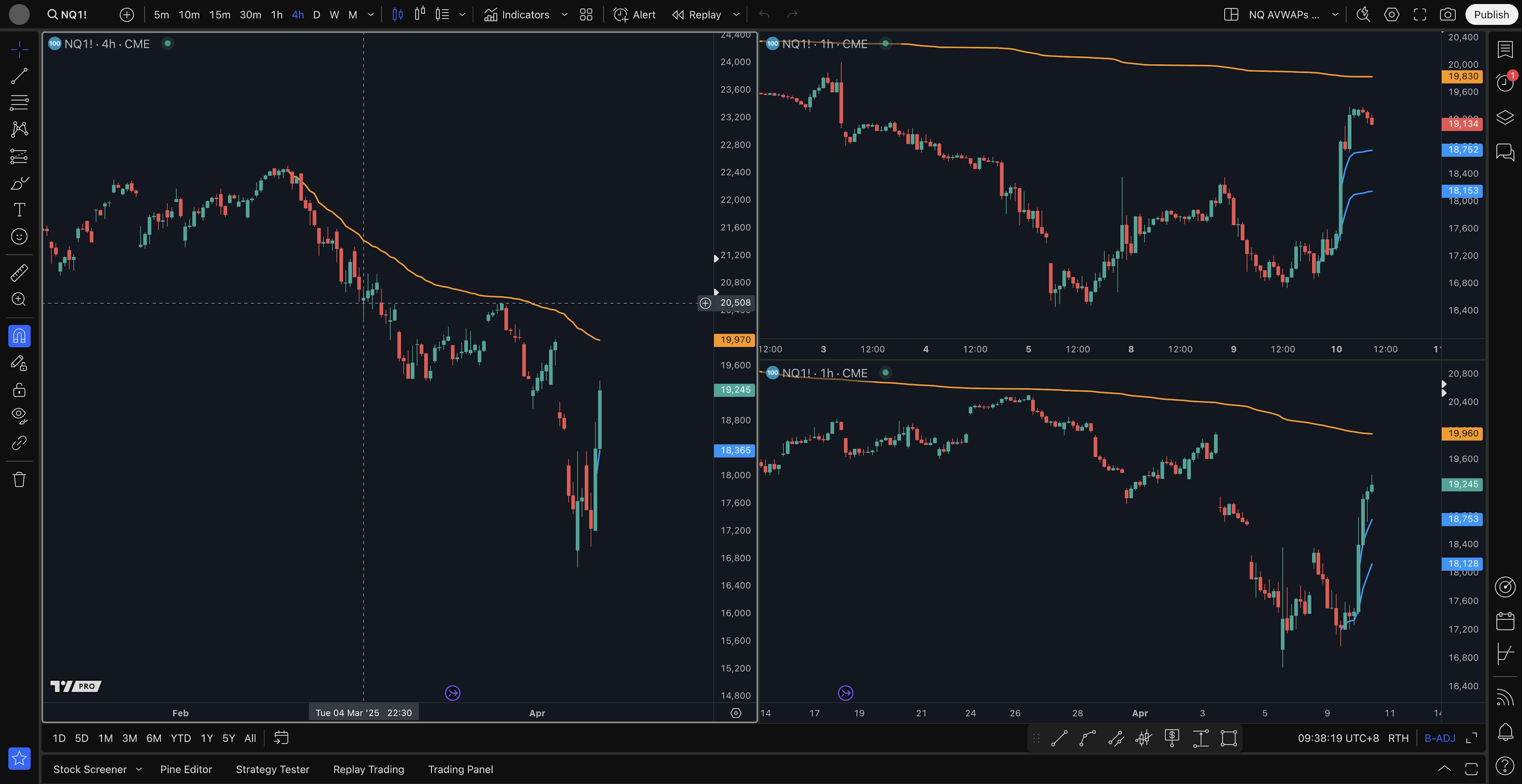Viewport: 1522px width, 784px height.
Task: Select the Fibonacci retracement tool
Action: pyautogui.click(x=19, y=103)
